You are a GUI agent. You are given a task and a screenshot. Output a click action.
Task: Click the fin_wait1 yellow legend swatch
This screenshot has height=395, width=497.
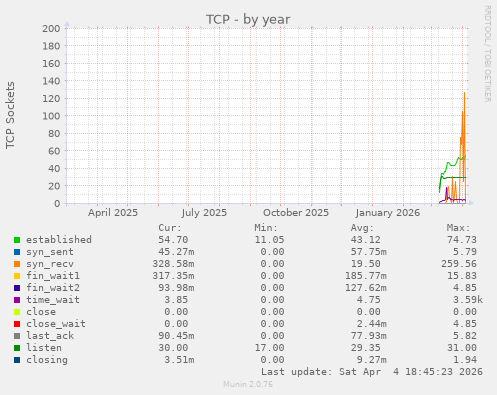[x=17, y=276]
